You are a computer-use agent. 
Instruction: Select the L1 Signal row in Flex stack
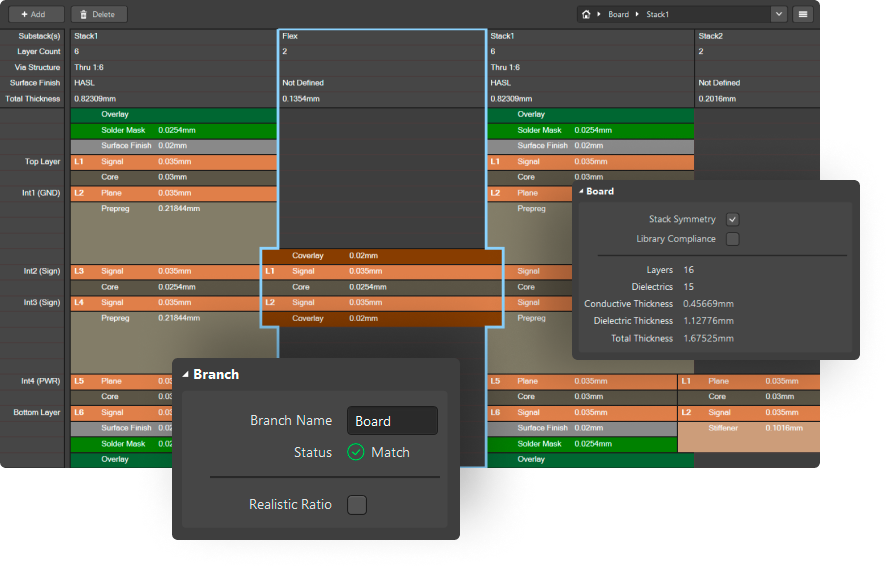pos(380,271)
